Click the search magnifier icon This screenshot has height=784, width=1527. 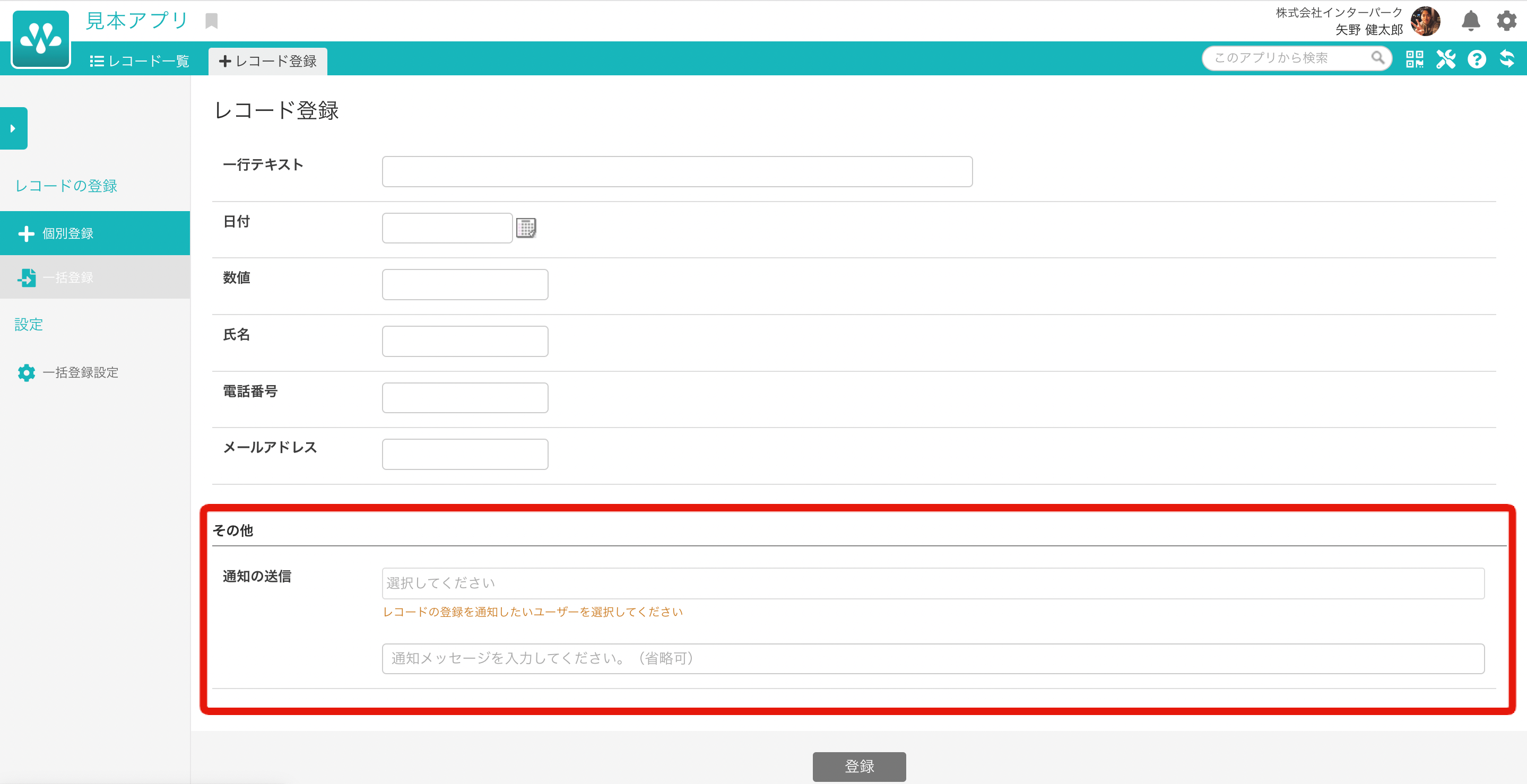click(x=1377, y=57)
